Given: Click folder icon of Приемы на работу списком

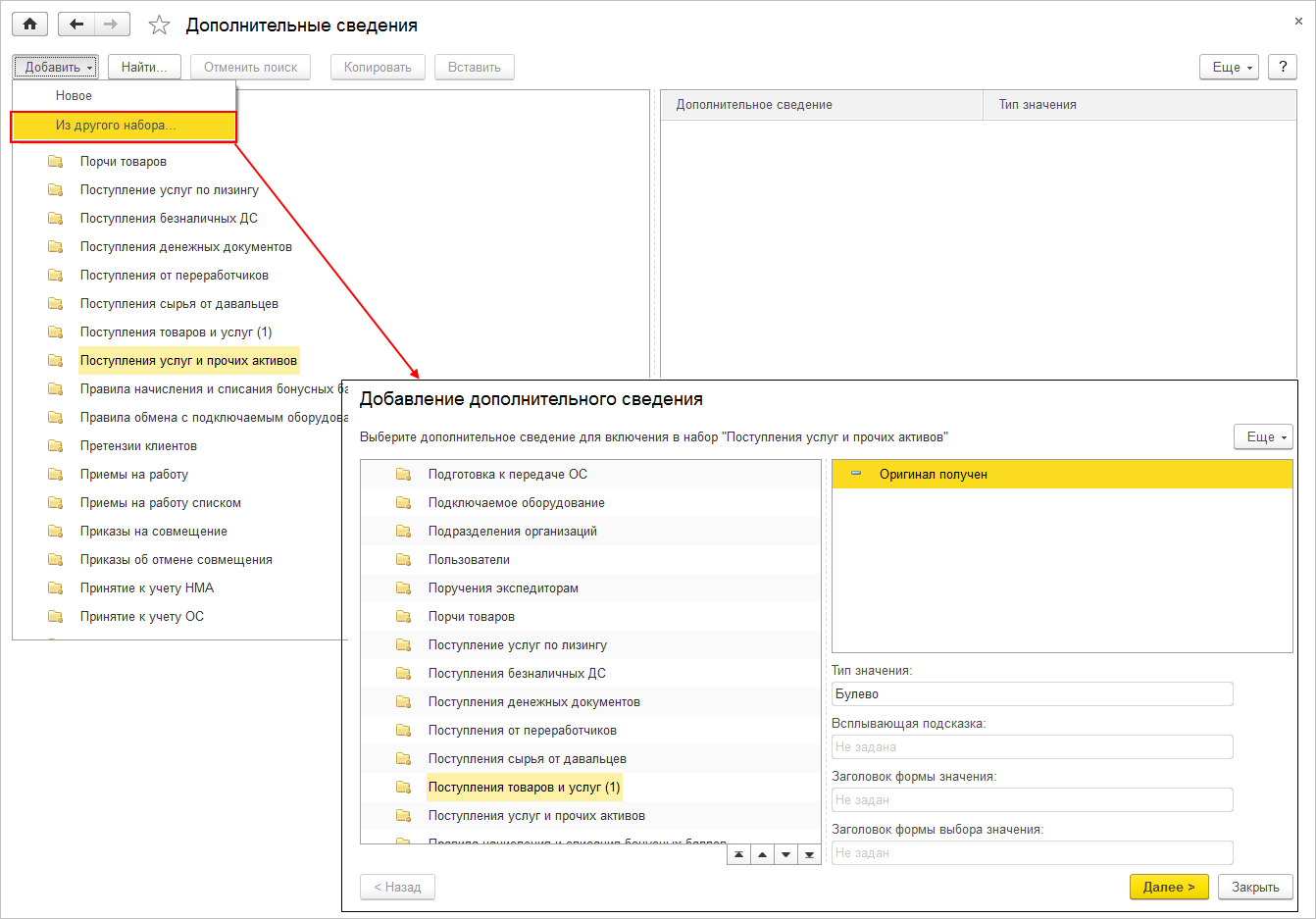Looking at the screenshot, I should click(56, 502).
